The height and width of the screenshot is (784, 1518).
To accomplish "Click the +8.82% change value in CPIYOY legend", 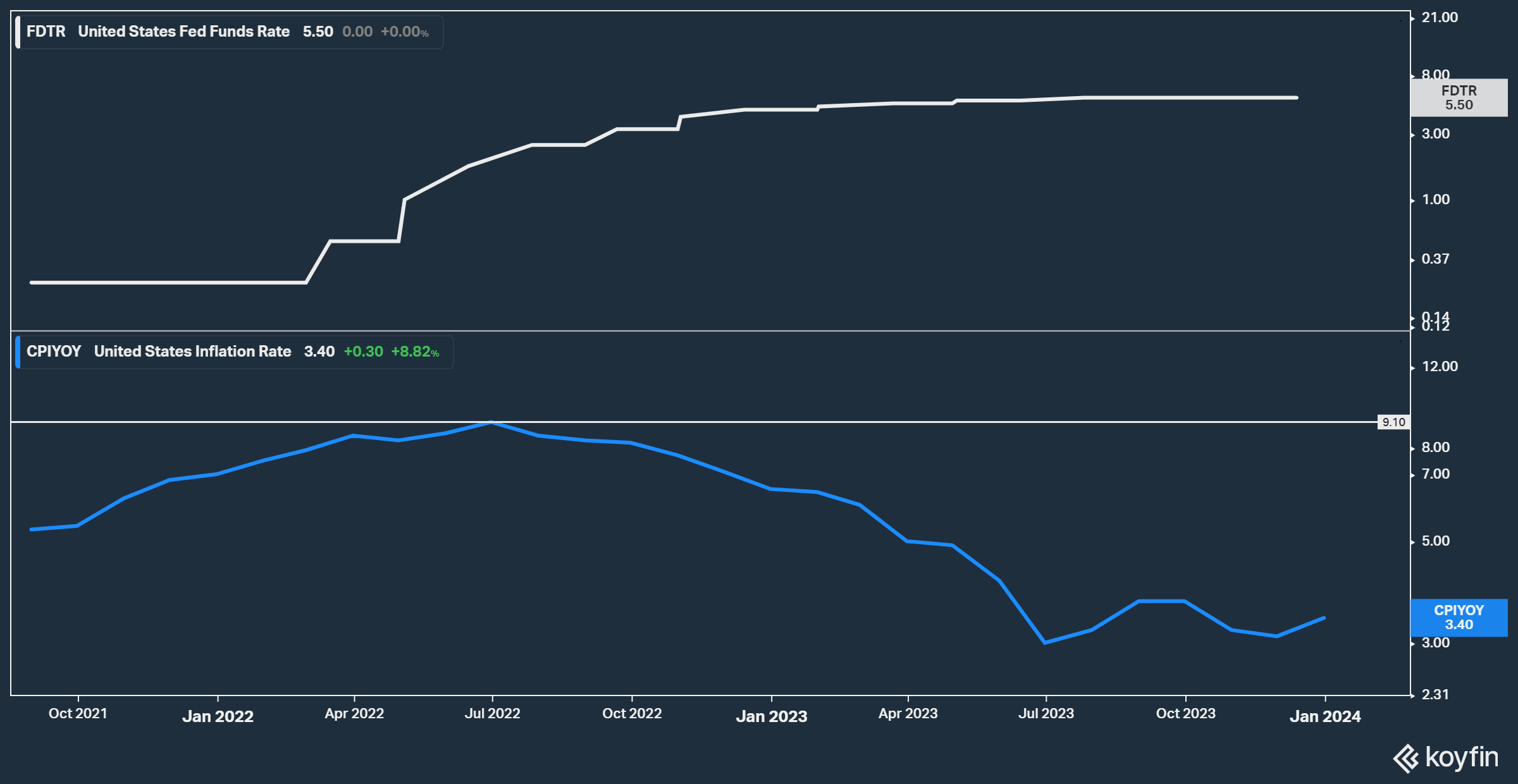I will 415,352.
